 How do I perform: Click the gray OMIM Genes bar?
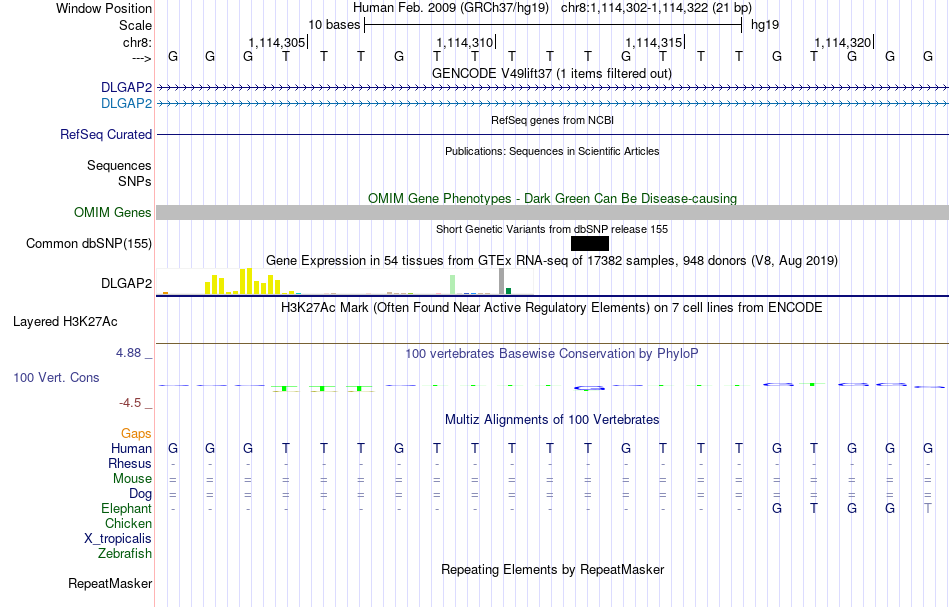(x=553, y=213)
